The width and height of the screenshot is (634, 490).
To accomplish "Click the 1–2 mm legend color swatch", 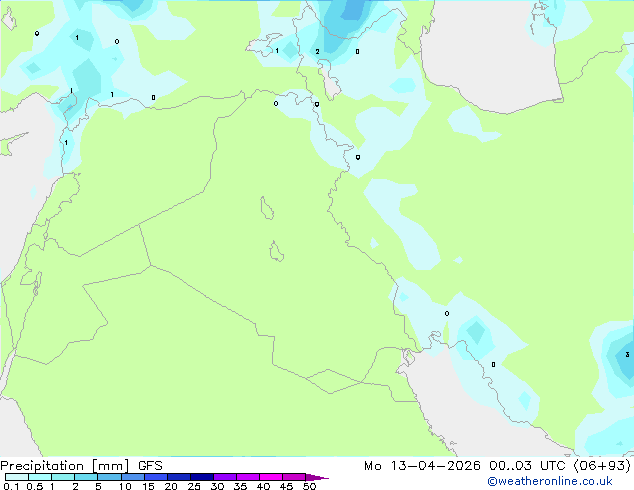I will pos(63,477).
